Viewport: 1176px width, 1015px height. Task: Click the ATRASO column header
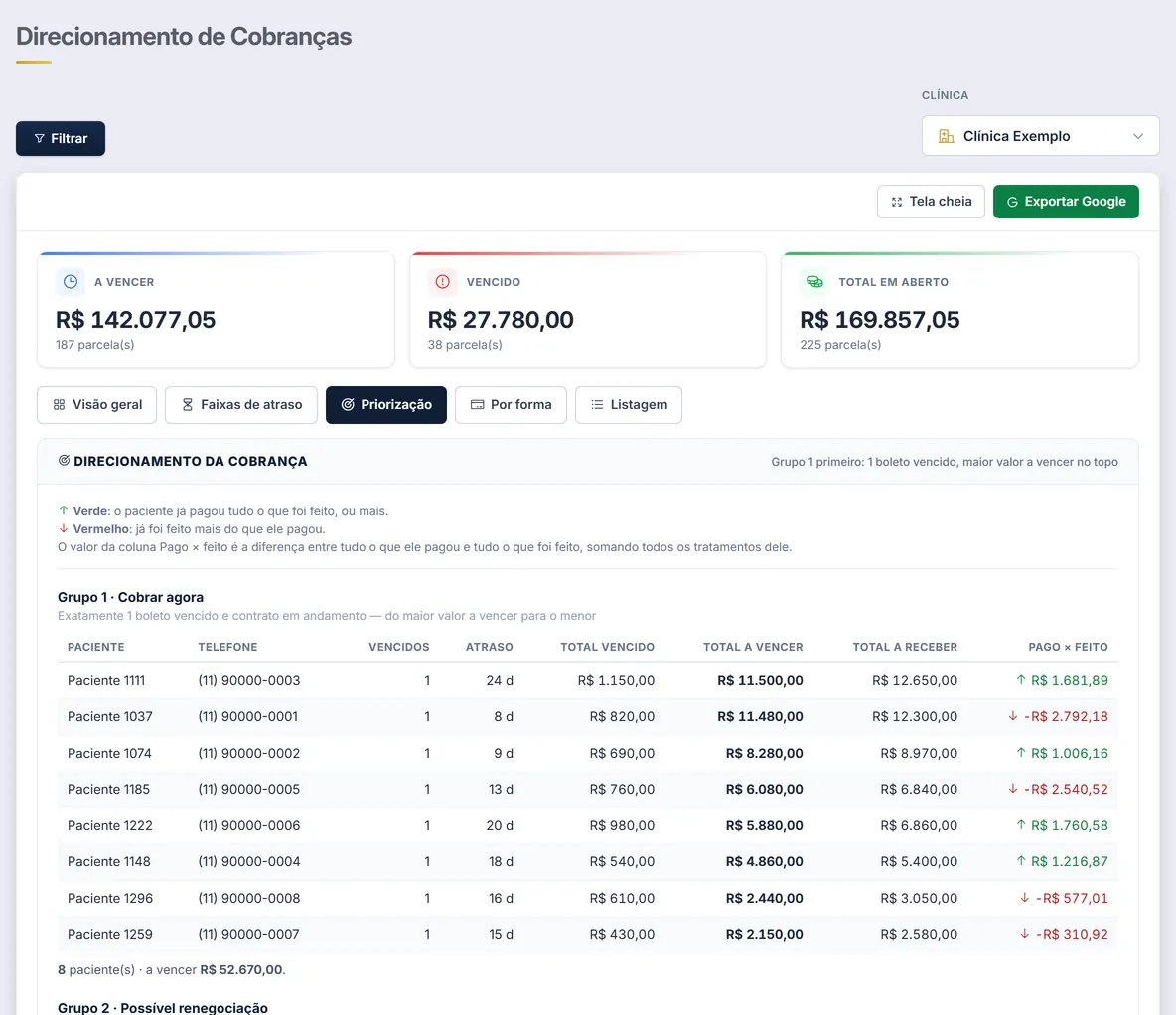pos(489,647)
